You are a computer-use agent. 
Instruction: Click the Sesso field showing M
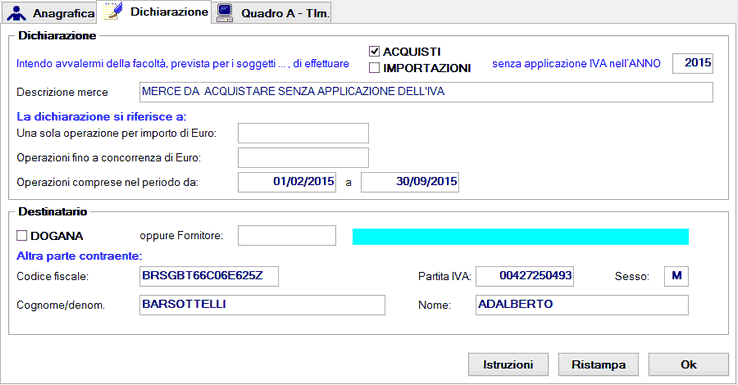pyautogui.click(x=676, y=276)
